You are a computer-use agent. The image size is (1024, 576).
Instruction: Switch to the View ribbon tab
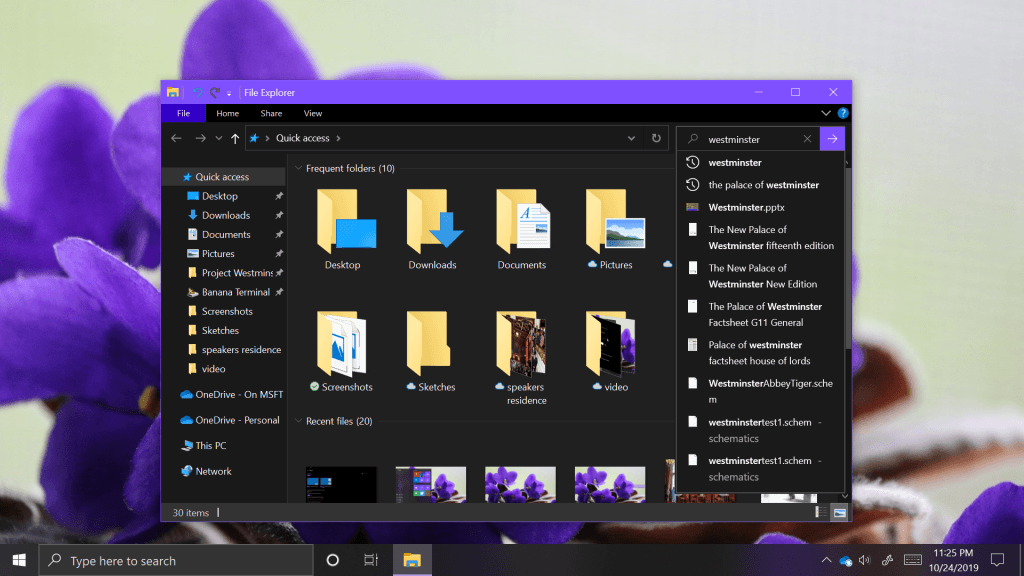[x=313, y=114]
